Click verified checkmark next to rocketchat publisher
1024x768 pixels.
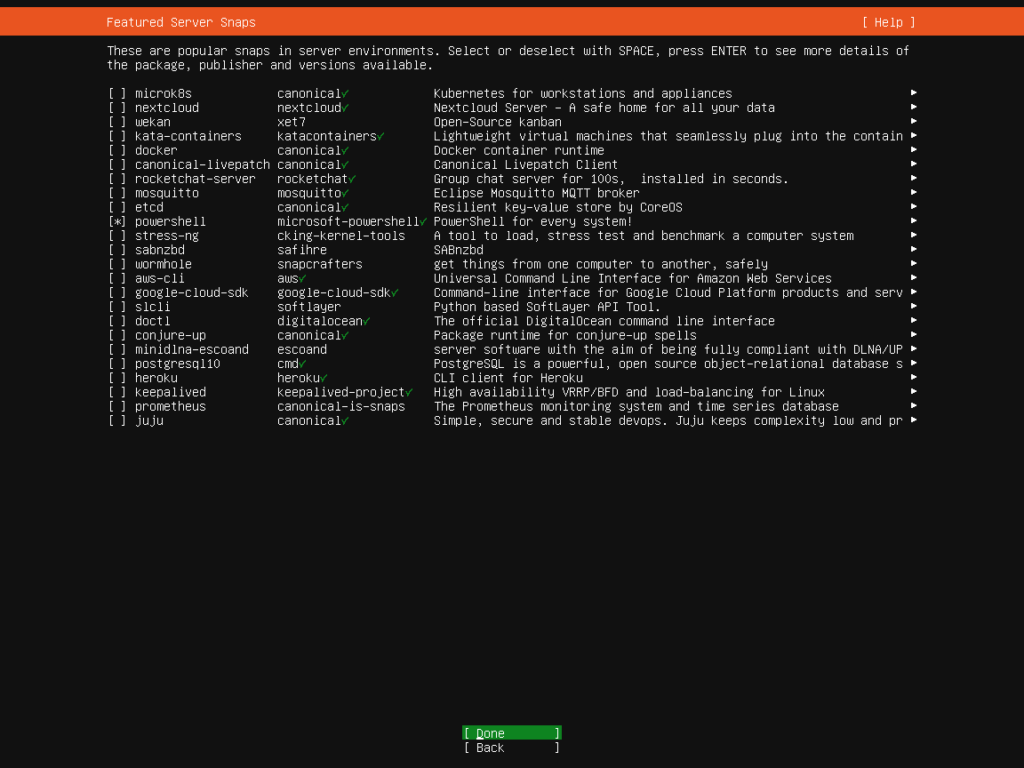pyautogui.click(x=352, y=179)
